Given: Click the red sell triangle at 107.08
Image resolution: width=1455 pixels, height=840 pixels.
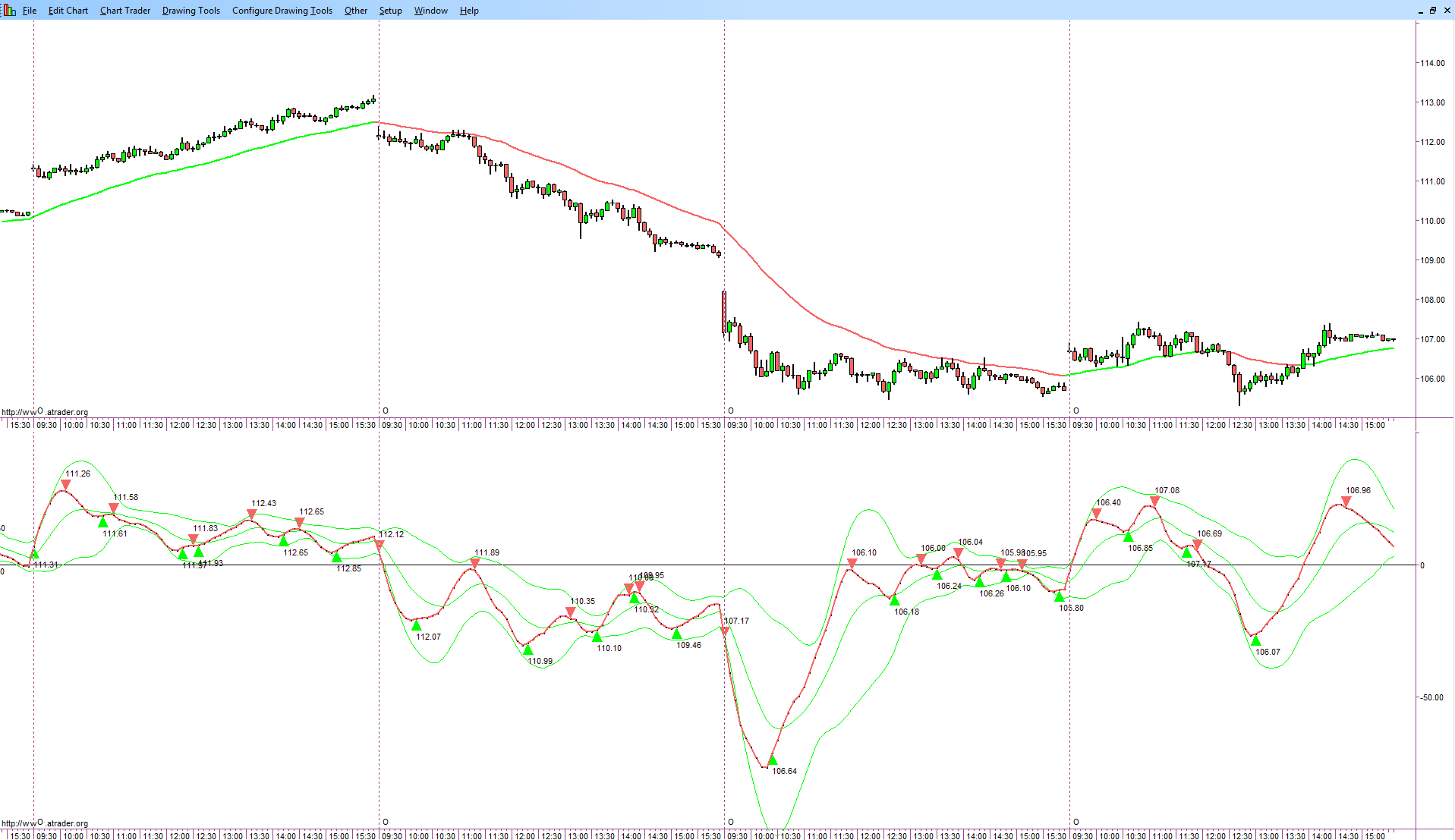Looking at the screenshot, I should pos(1155,502).
